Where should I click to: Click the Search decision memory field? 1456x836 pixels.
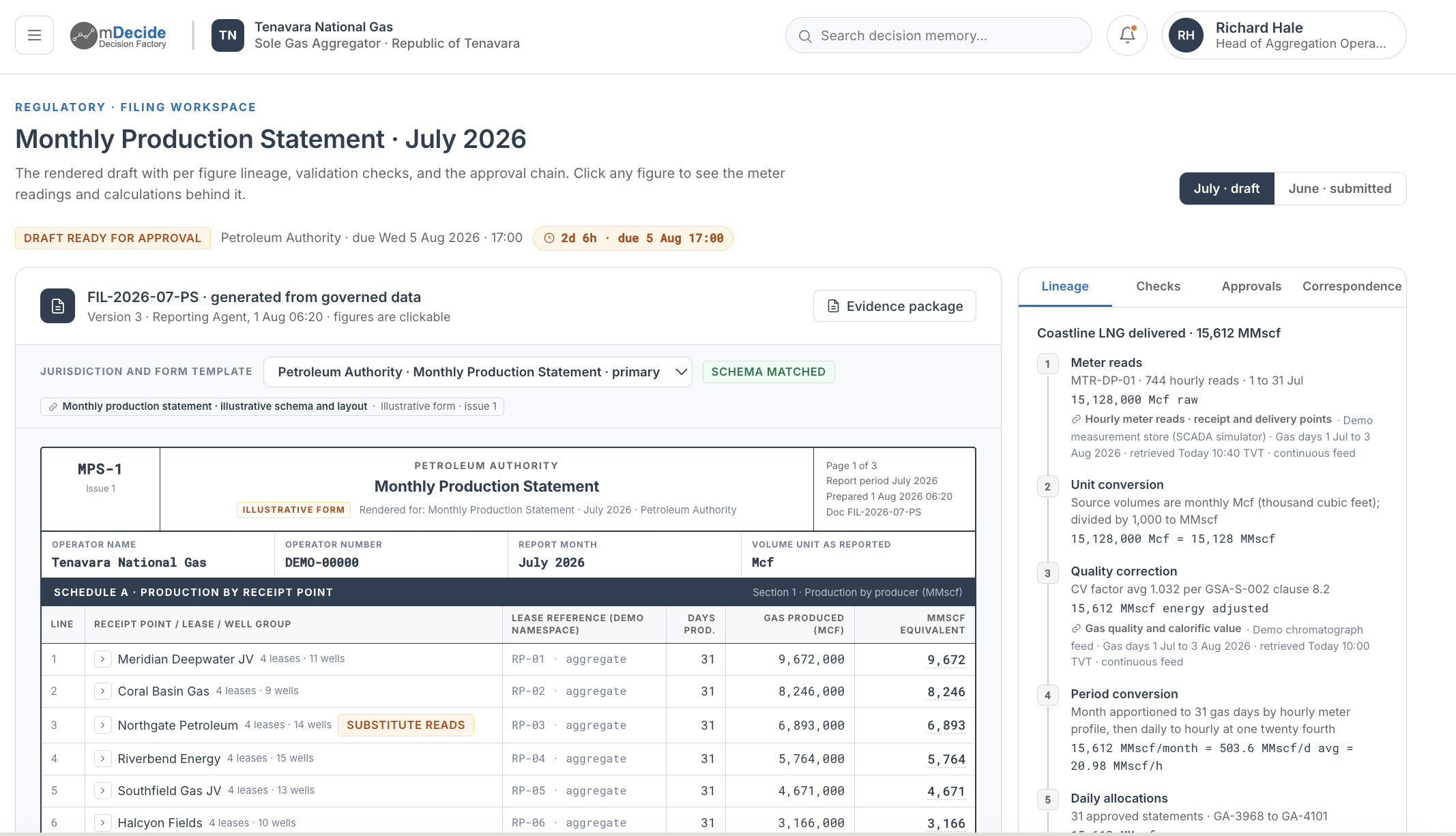click(938, 35)
